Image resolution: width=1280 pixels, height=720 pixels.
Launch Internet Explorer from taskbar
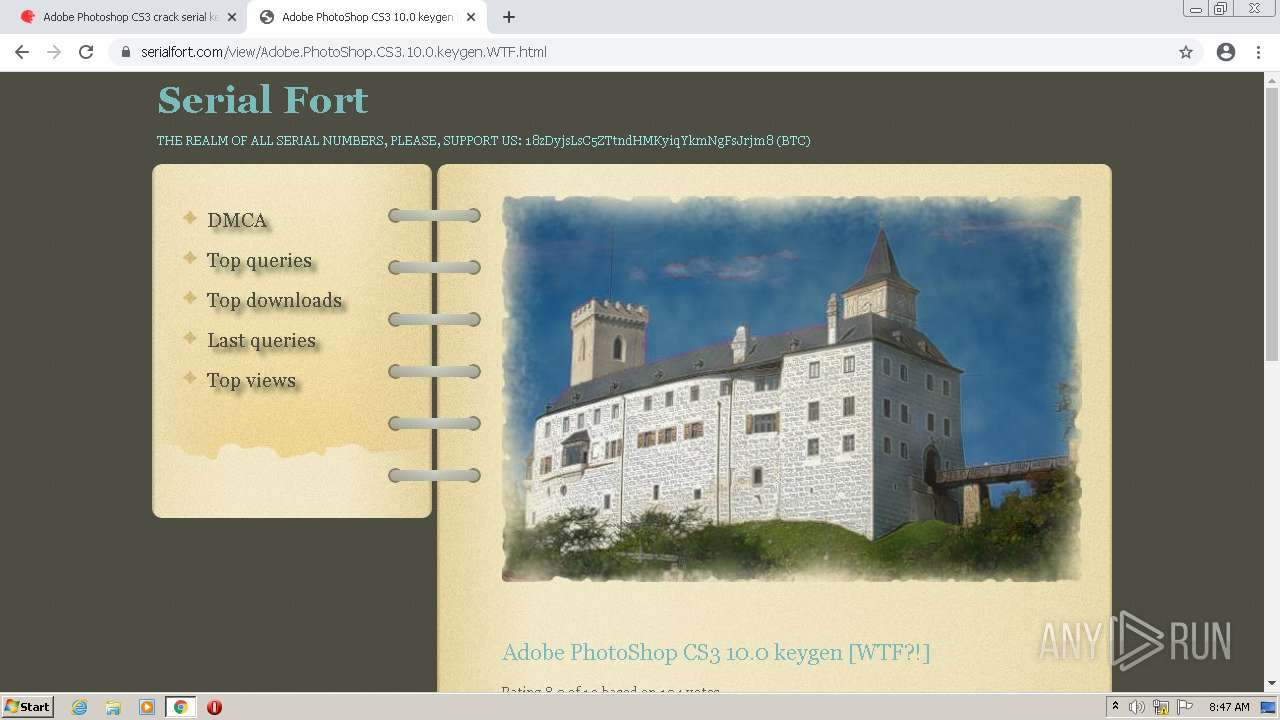(79, 707)
